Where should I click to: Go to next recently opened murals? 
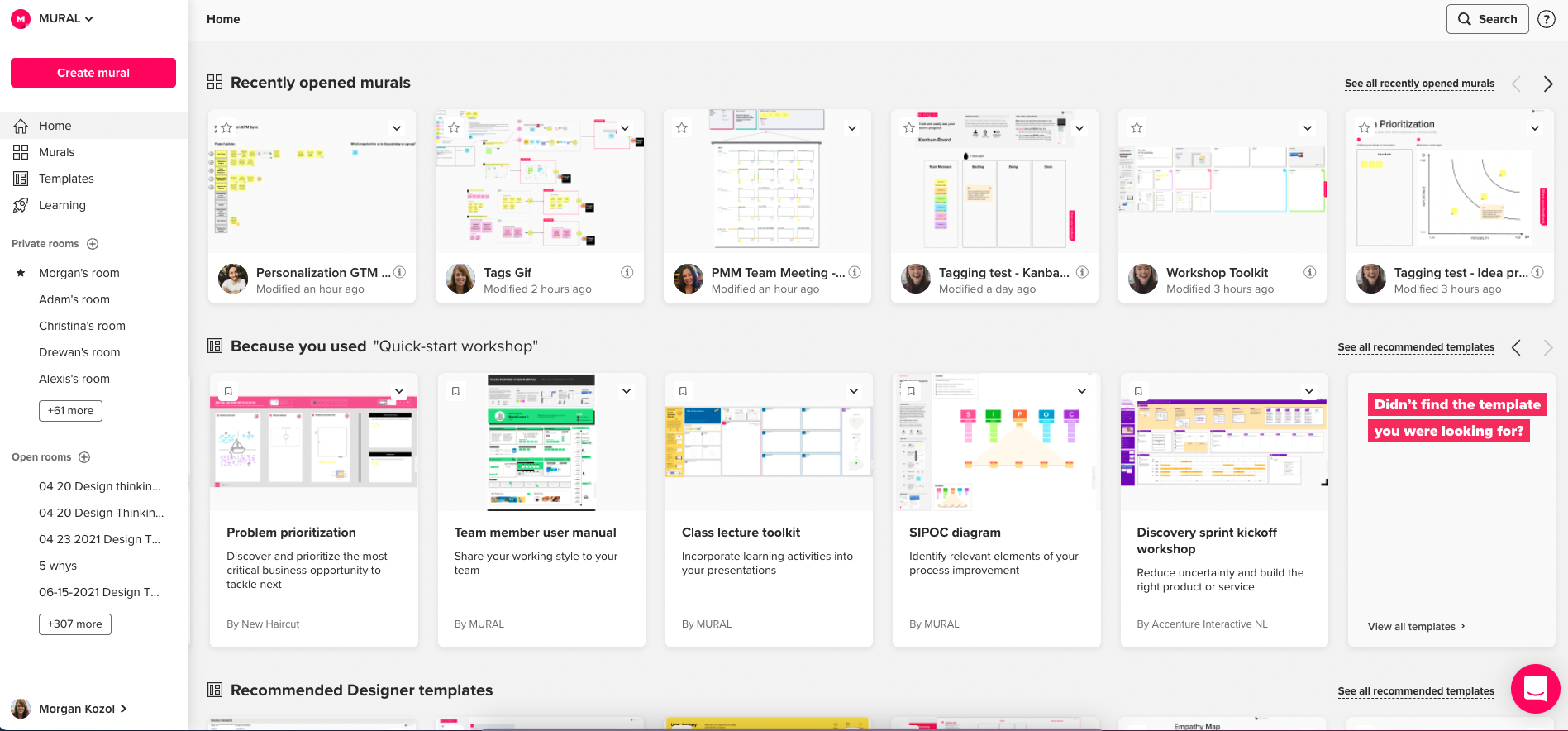[1548, 84]
